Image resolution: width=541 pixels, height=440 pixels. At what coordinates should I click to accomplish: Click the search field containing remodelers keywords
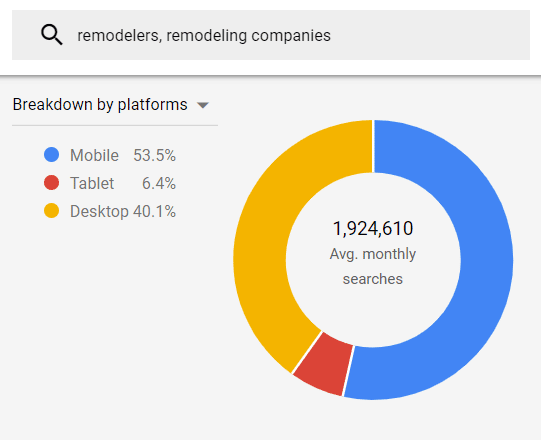[x=271, y=35]
